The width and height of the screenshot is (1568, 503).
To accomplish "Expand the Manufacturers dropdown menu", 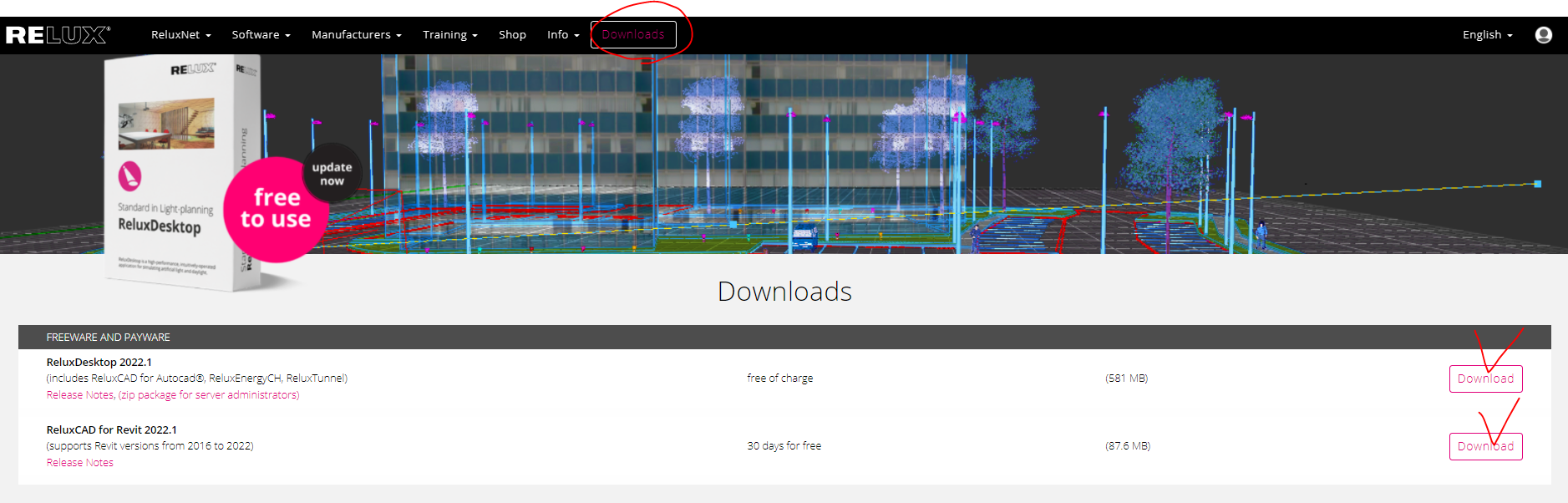I will coord(357,34).
